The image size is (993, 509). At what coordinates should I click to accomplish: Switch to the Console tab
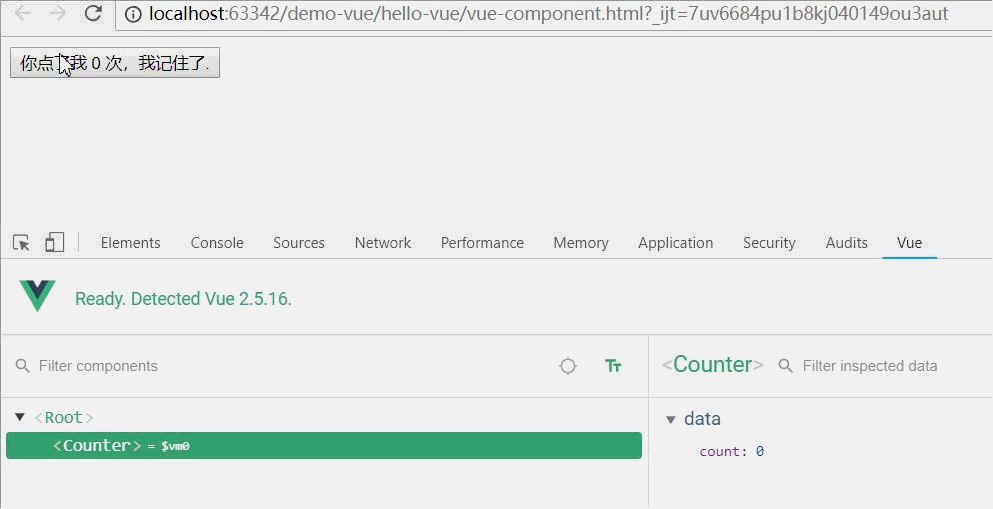click(217, 243)
